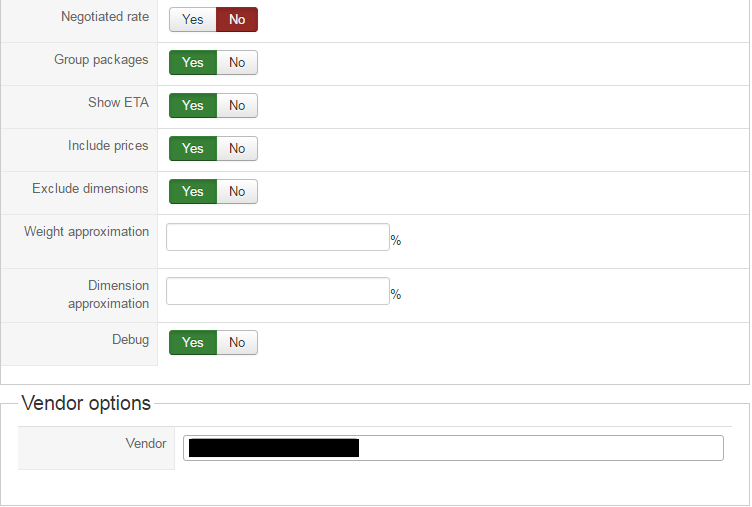
Task: Click the Vendor field label
Action: click(146, 444)
